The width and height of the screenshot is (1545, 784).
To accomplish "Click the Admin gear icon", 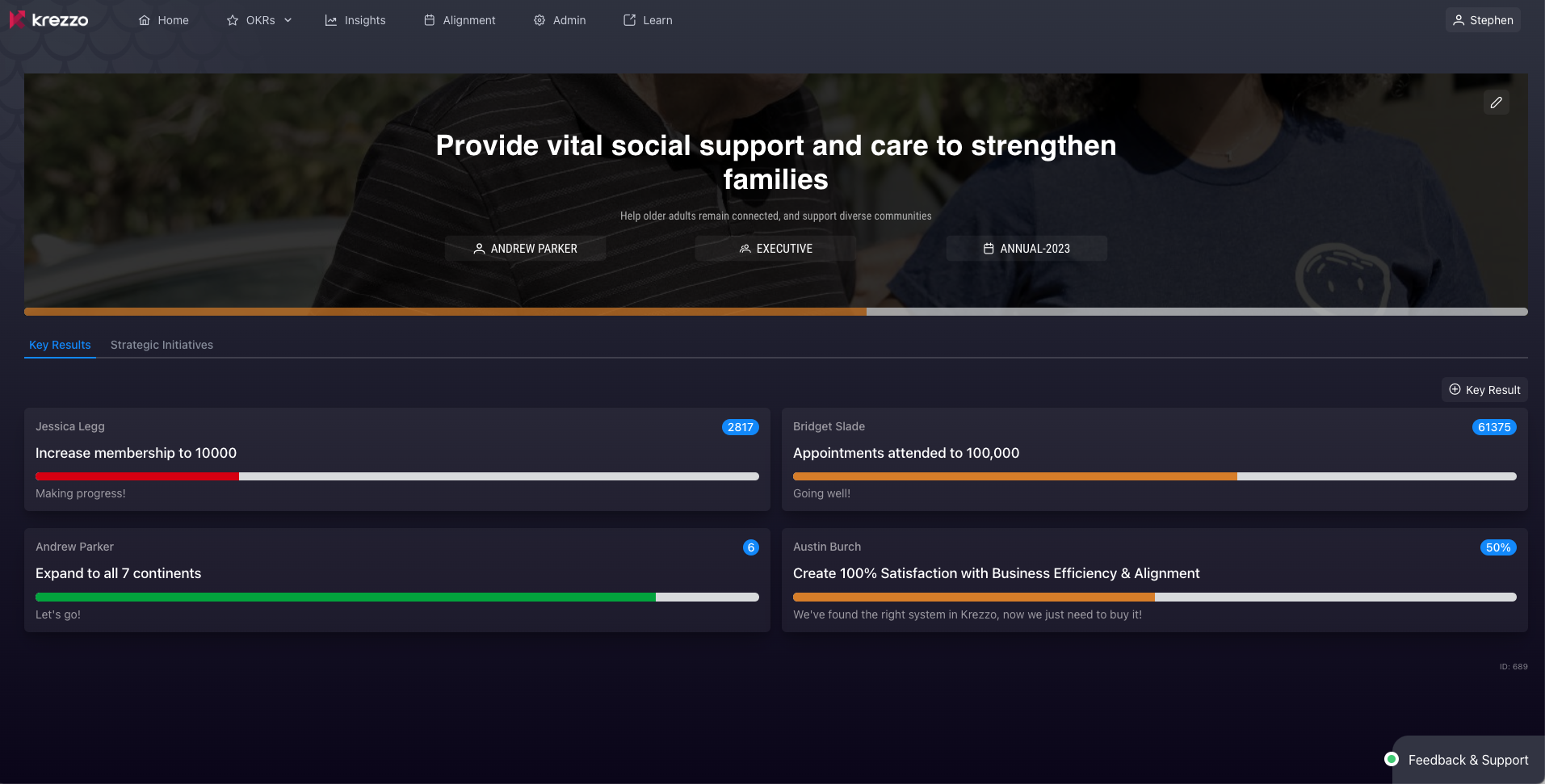I will (x=539, y=20).
